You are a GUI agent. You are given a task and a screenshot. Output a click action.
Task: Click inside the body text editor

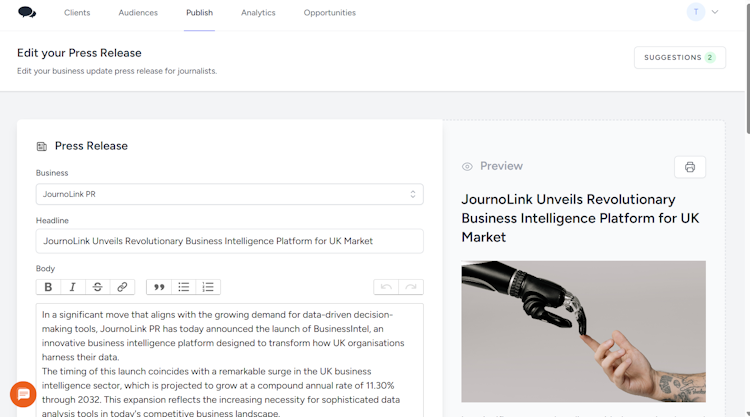pos(230,360)
